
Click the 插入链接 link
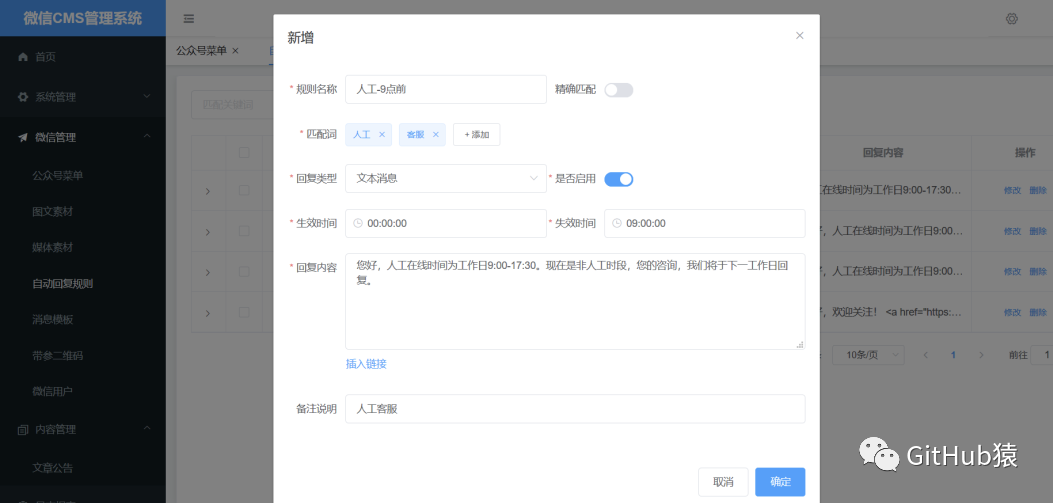click(366, 364)
